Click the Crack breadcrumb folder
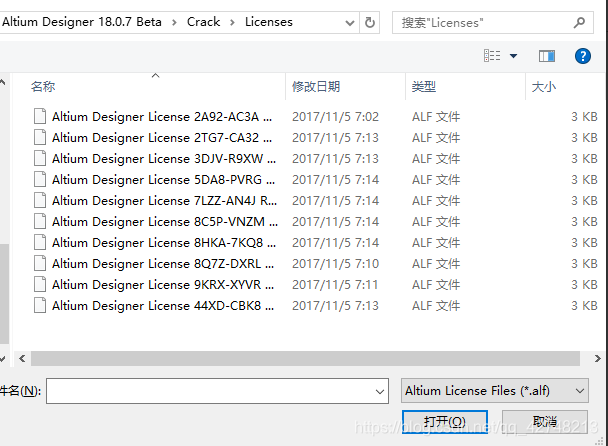This screenshot has height=446, width=608. [x=203, y=22]
